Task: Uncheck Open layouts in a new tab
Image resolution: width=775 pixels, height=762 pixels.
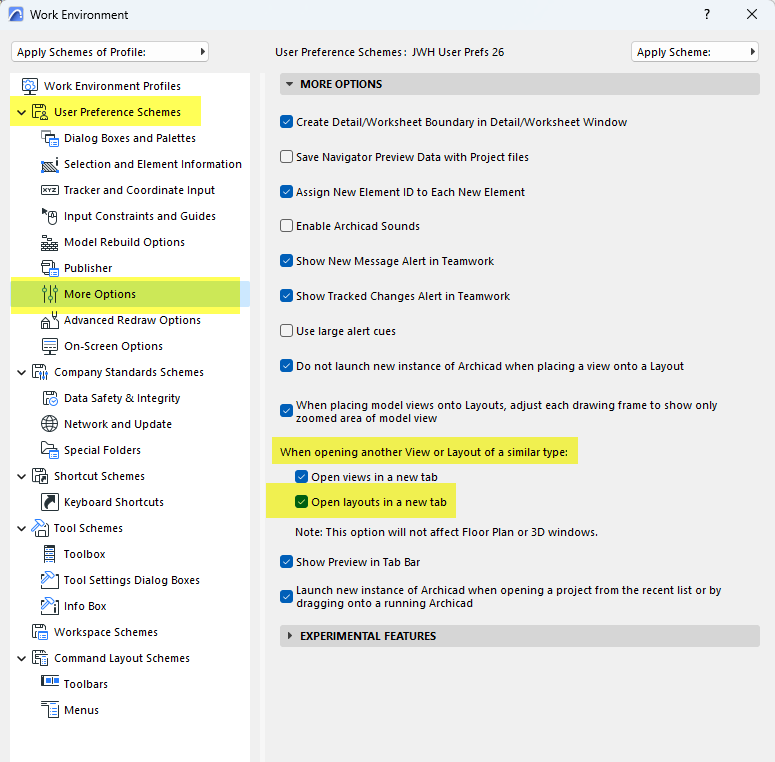Action: click(301, 502)
